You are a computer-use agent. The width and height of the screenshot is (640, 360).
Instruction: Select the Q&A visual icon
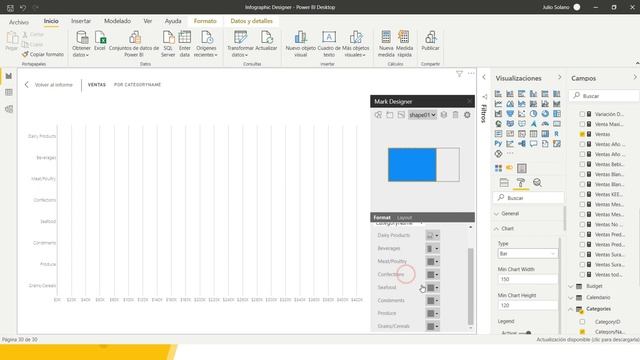(x=533, y=144)
